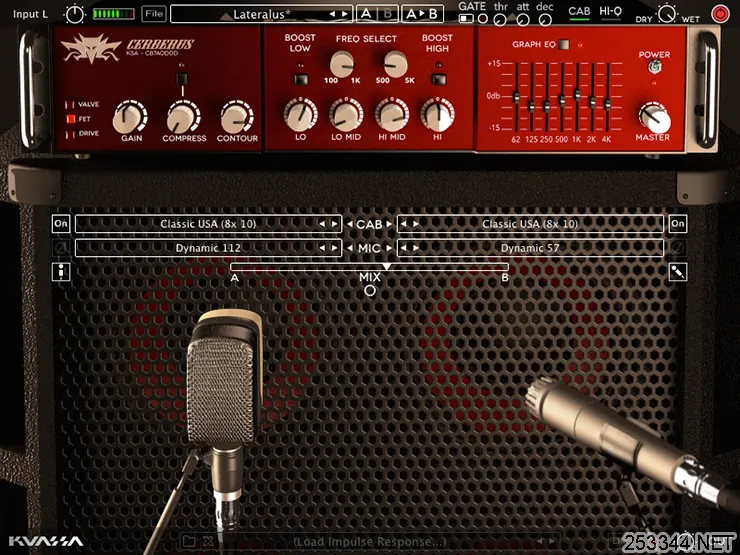Viewport: 740px width, 555px height.
Task: Go to next preset in Lateralus field
Action: point(345,14)
